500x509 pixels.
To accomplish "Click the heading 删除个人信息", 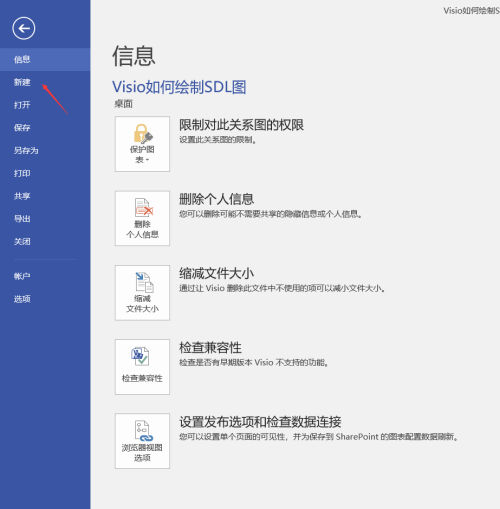I will coord(217,199).
